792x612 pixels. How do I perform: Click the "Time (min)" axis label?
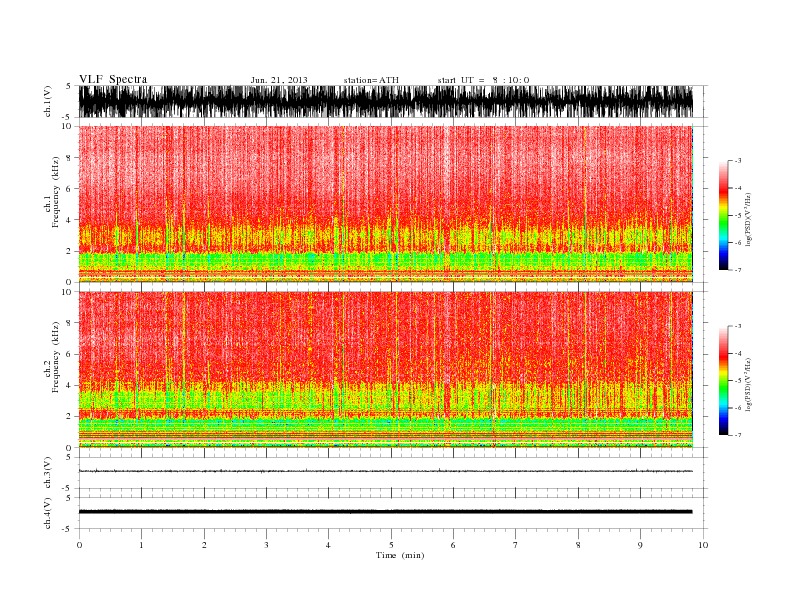[x=400, y=555]
